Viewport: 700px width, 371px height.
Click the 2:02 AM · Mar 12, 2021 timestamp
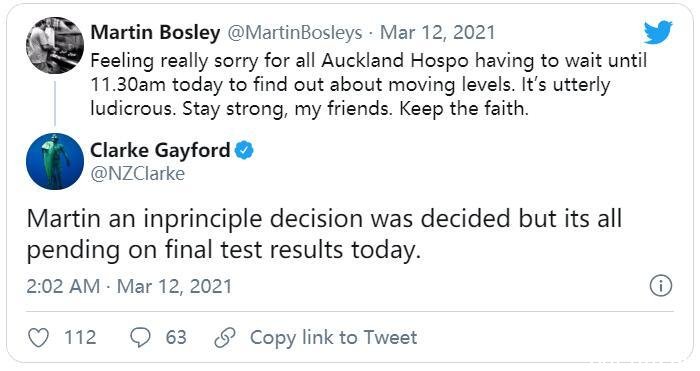129,286
